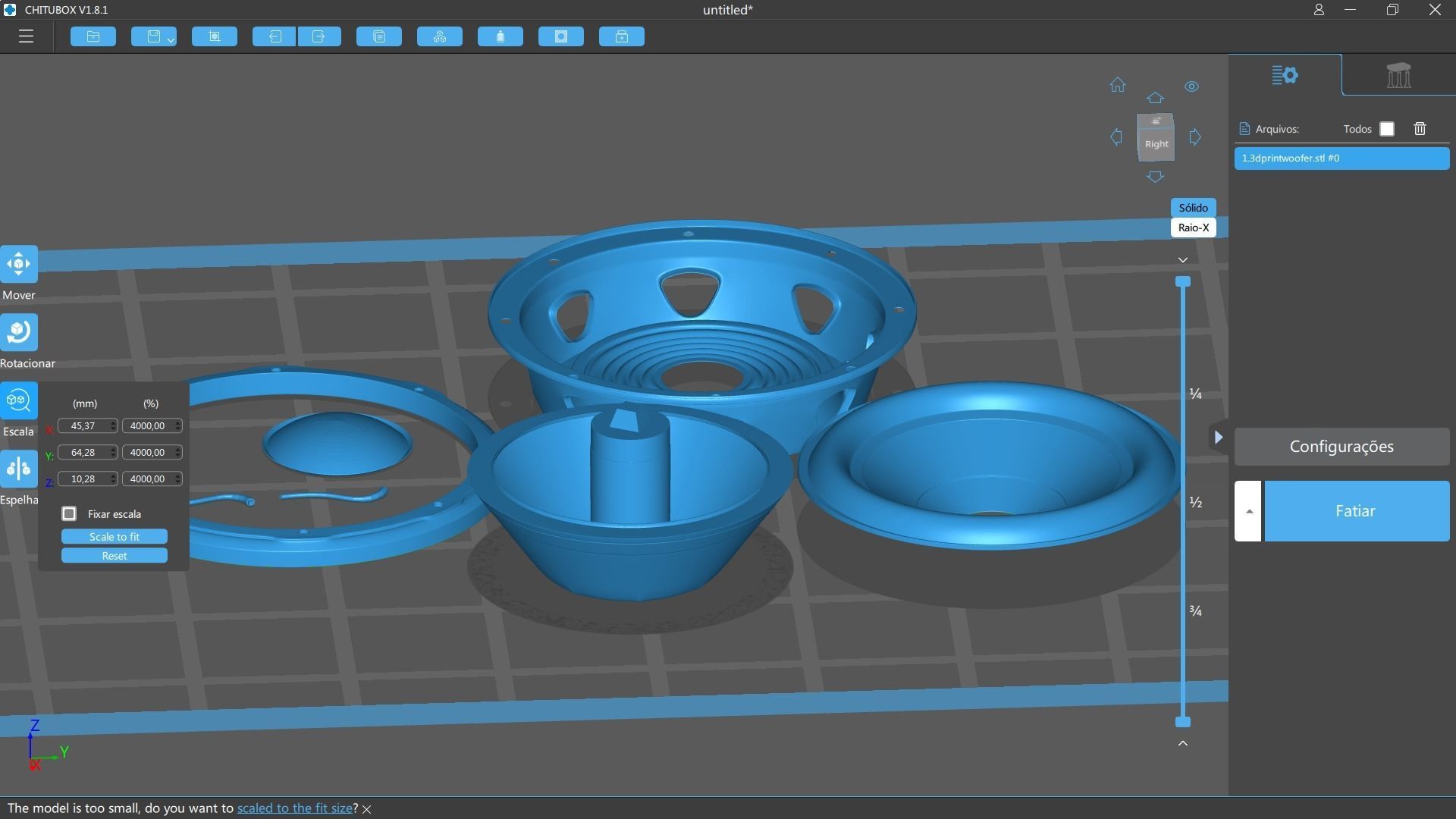The width and height of the screenshot is (1456, 819).
Task: Click the auto layout cubes icon
Action: (440, 36)
